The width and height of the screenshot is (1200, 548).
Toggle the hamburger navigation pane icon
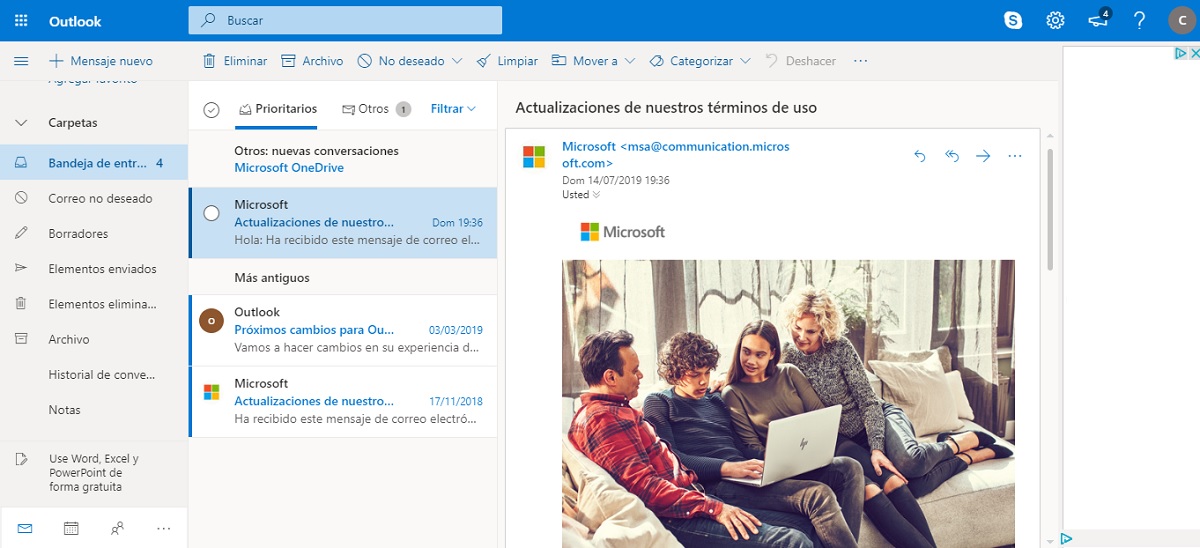pos(21,61)
